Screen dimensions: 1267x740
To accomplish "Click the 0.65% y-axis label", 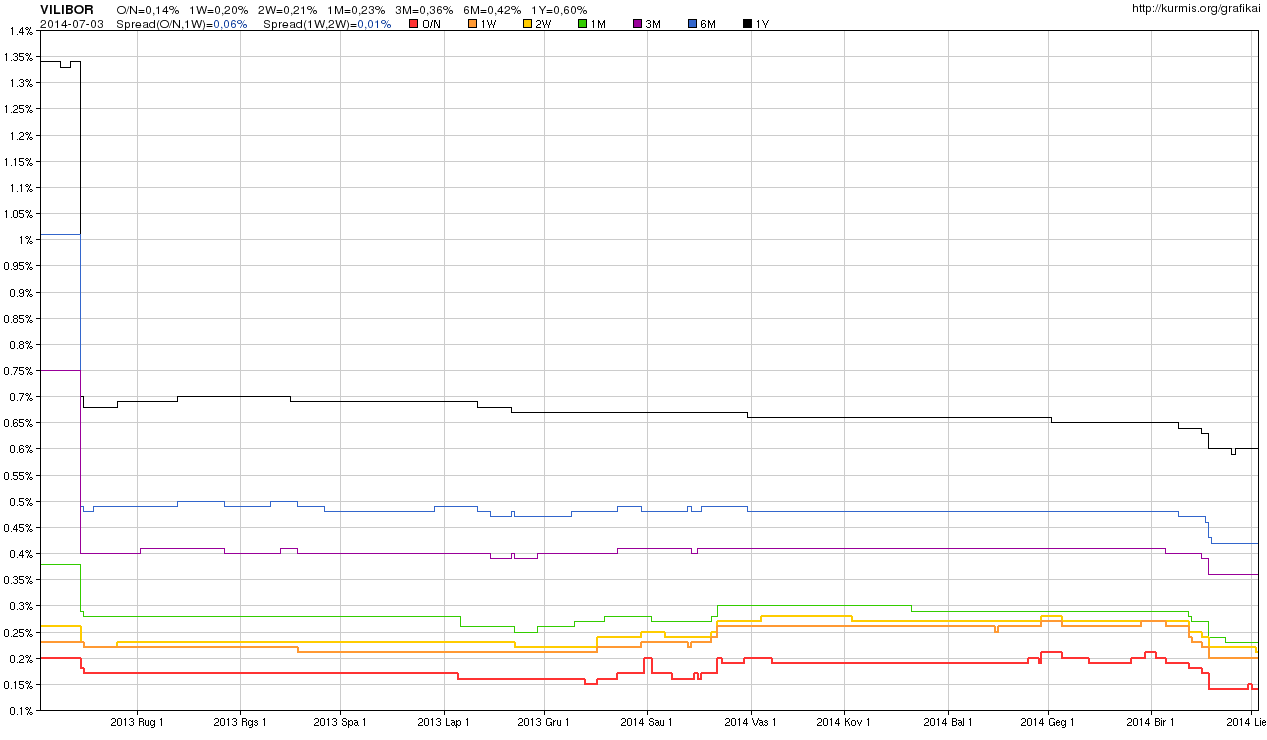I will 18,423.
